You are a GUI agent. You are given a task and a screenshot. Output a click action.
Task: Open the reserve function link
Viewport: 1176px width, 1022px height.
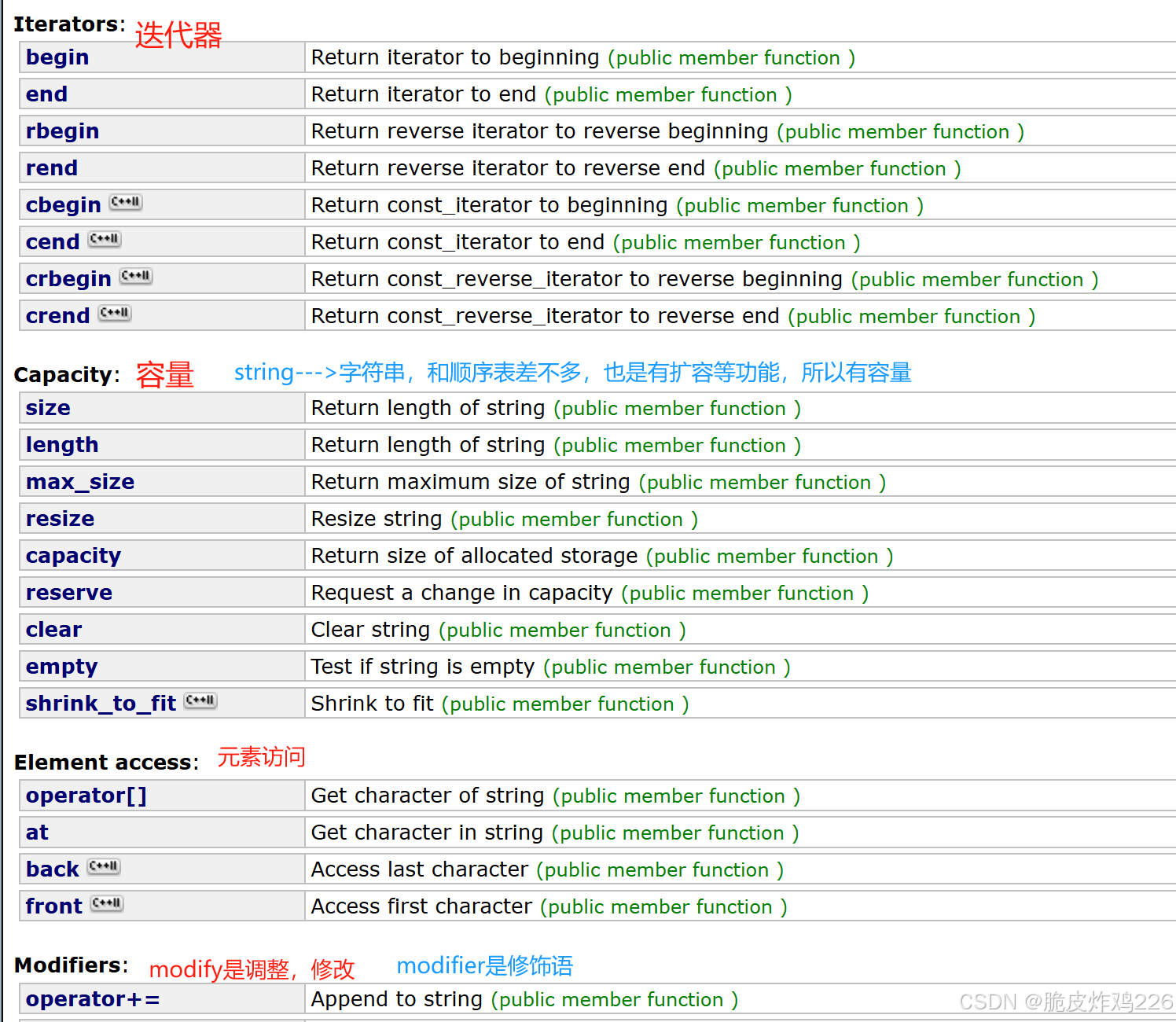[69, 593]
